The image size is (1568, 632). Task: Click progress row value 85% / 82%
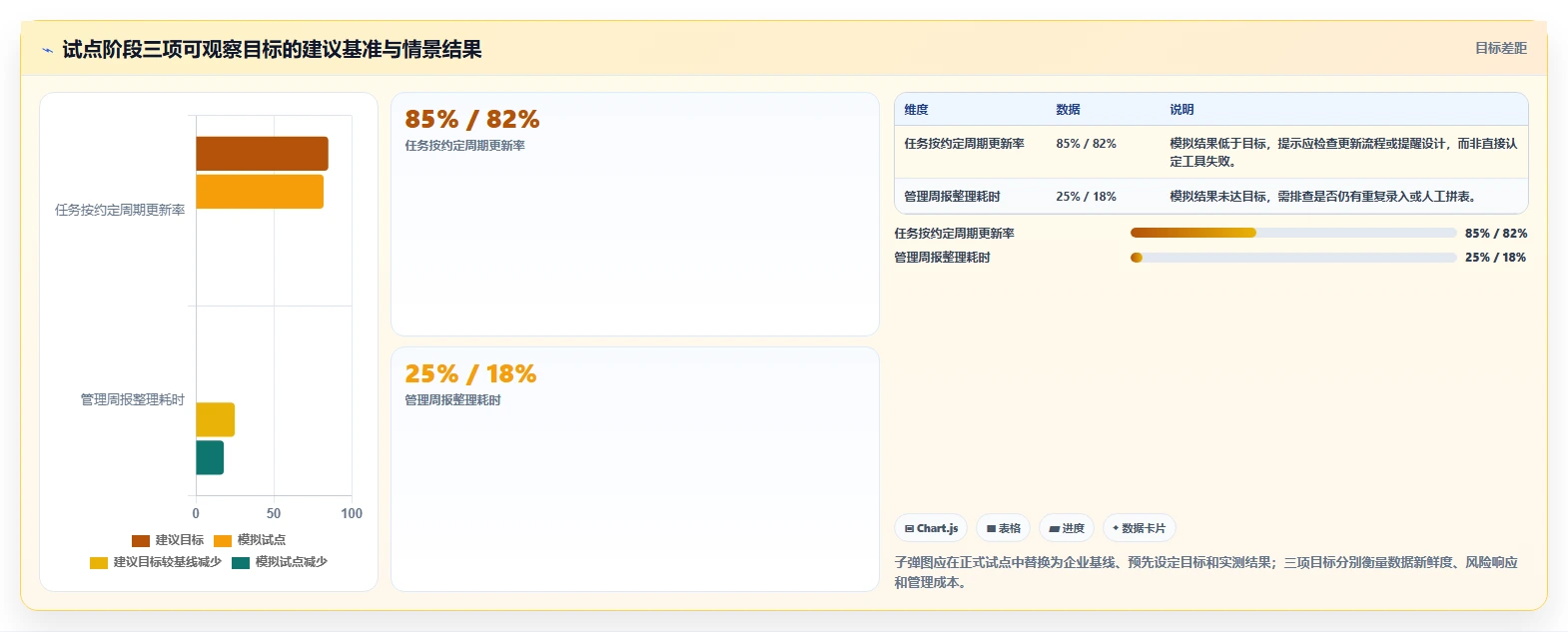pyautogui.click(x=1496, y=234)
